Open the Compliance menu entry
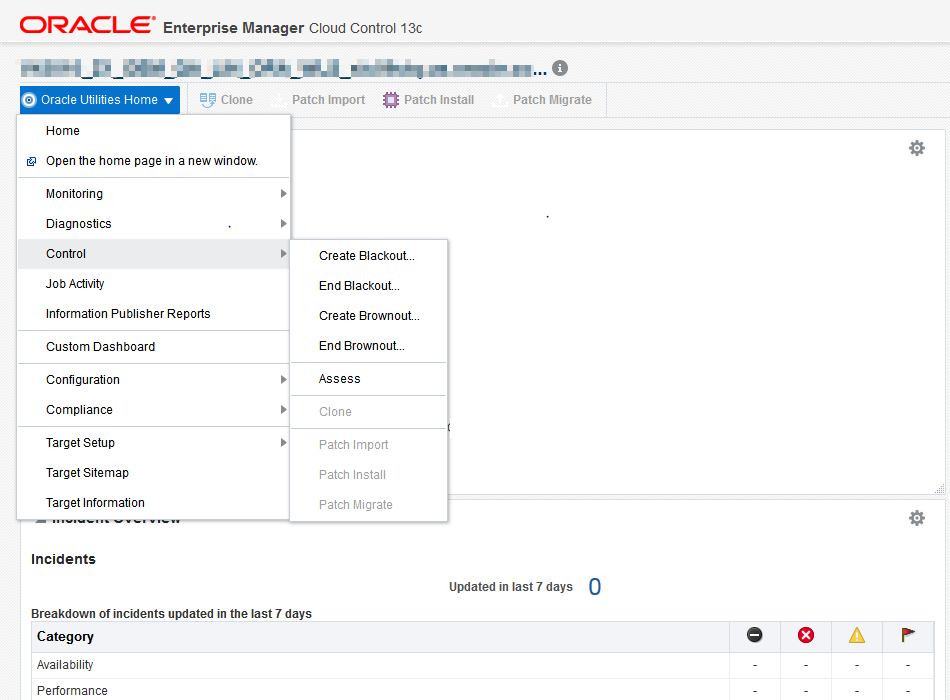The image size is (950, 700). point(153,410)
